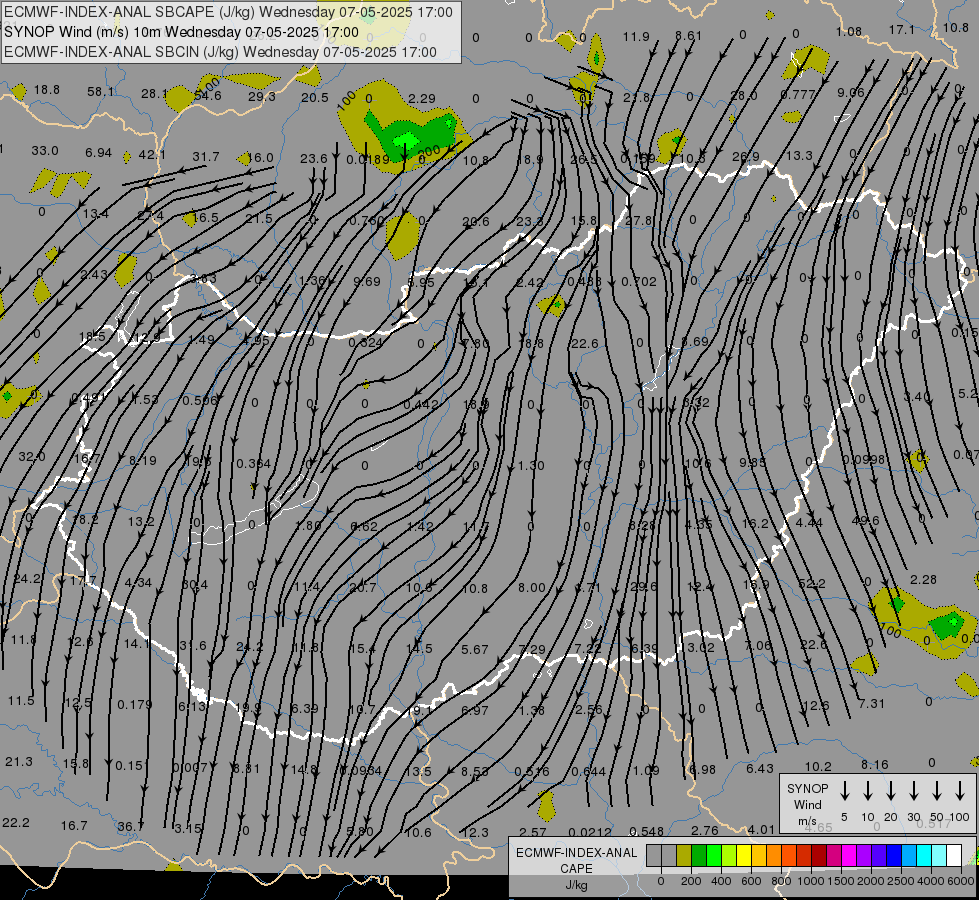Click the 'SYNOP' legend label
This screenshot has width=979, height=900.
(807, 788)
